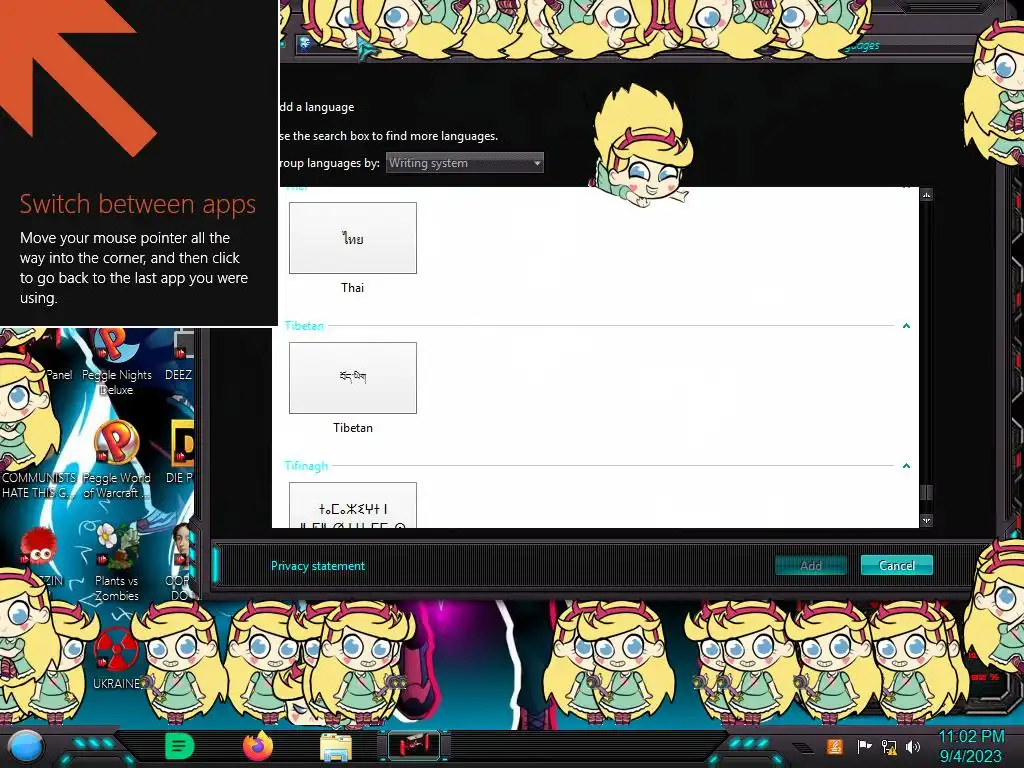1024x768 pixels.
Task: Open the UKRAINE radiation-symbol shortcut
Action: [116, 658]
